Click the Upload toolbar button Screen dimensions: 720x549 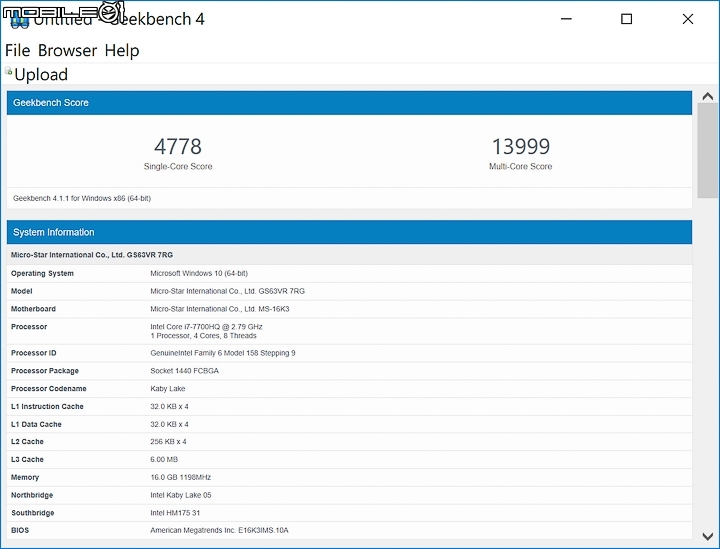pos(36,74)
